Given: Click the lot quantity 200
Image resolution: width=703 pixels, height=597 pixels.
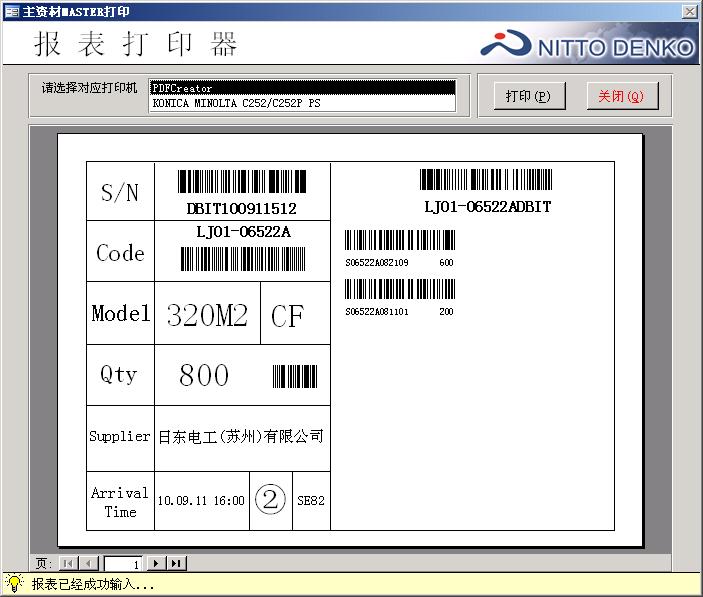Looking at the screenshot, I should click(446, 311).
